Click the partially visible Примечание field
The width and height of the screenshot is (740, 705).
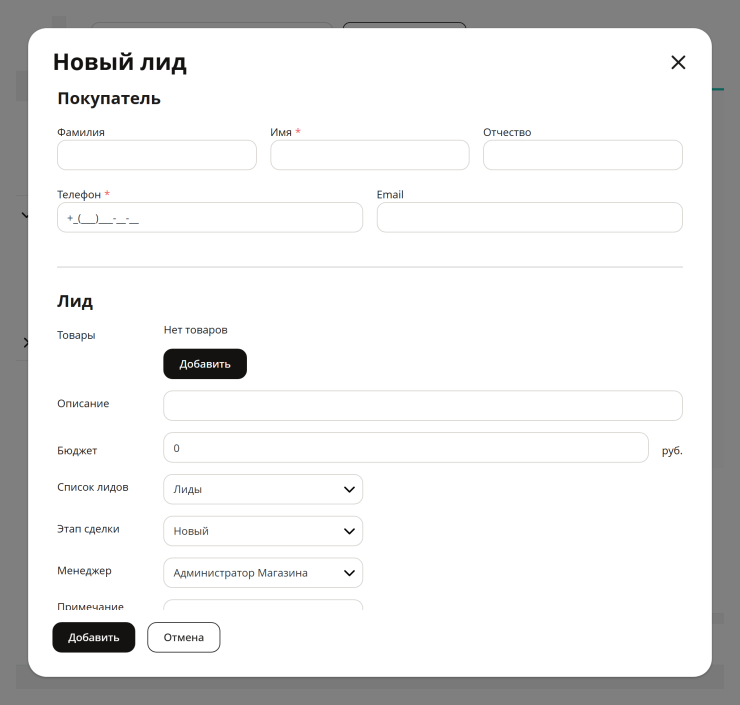pos(263,604)
